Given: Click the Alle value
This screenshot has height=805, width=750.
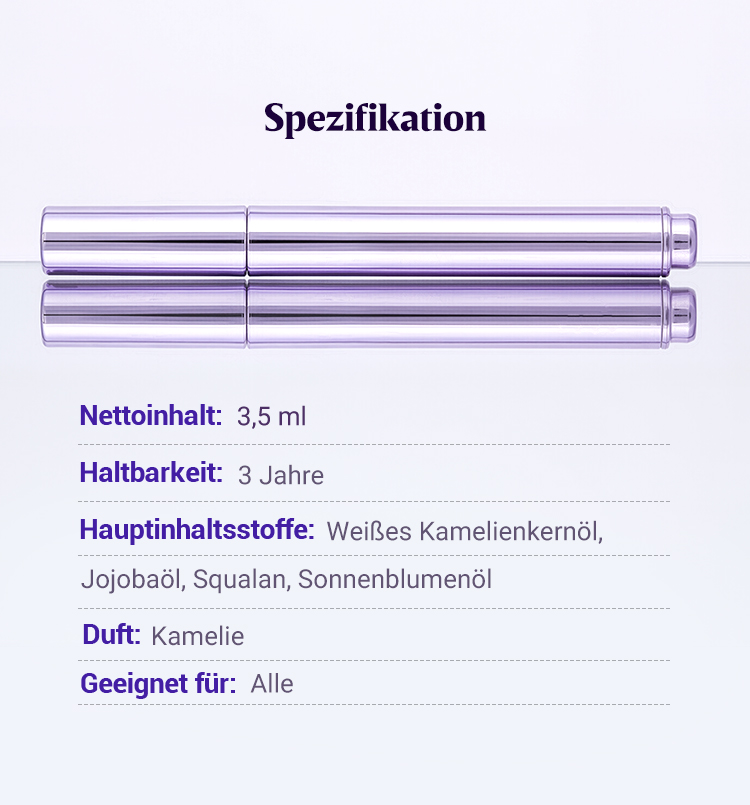Looking at the screenshot, I should click(x=272, y=685).
